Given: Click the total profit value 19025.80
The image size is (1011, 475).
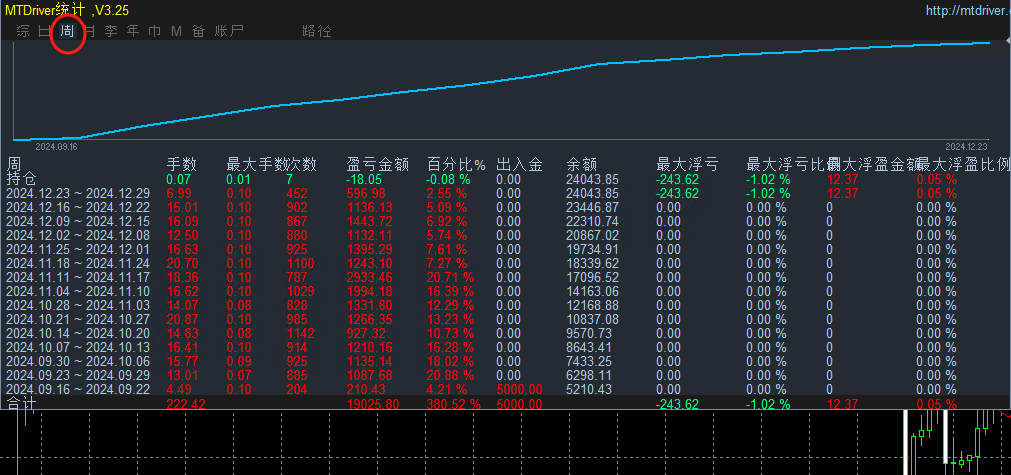Looking at the screenshot, I should click(373, 404).
